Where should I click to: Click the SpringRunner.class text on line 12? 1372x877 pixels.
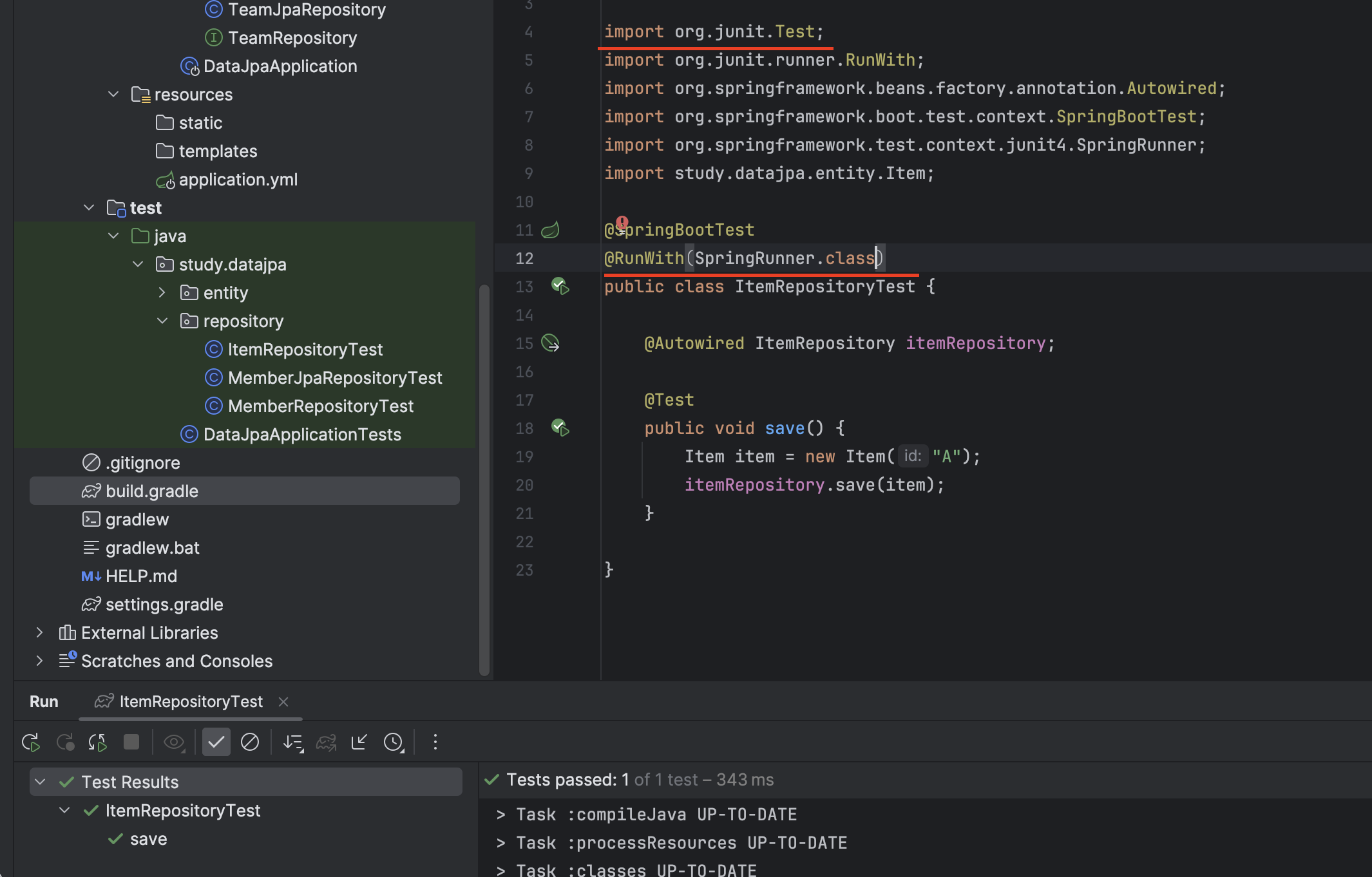tap(785, 258)
